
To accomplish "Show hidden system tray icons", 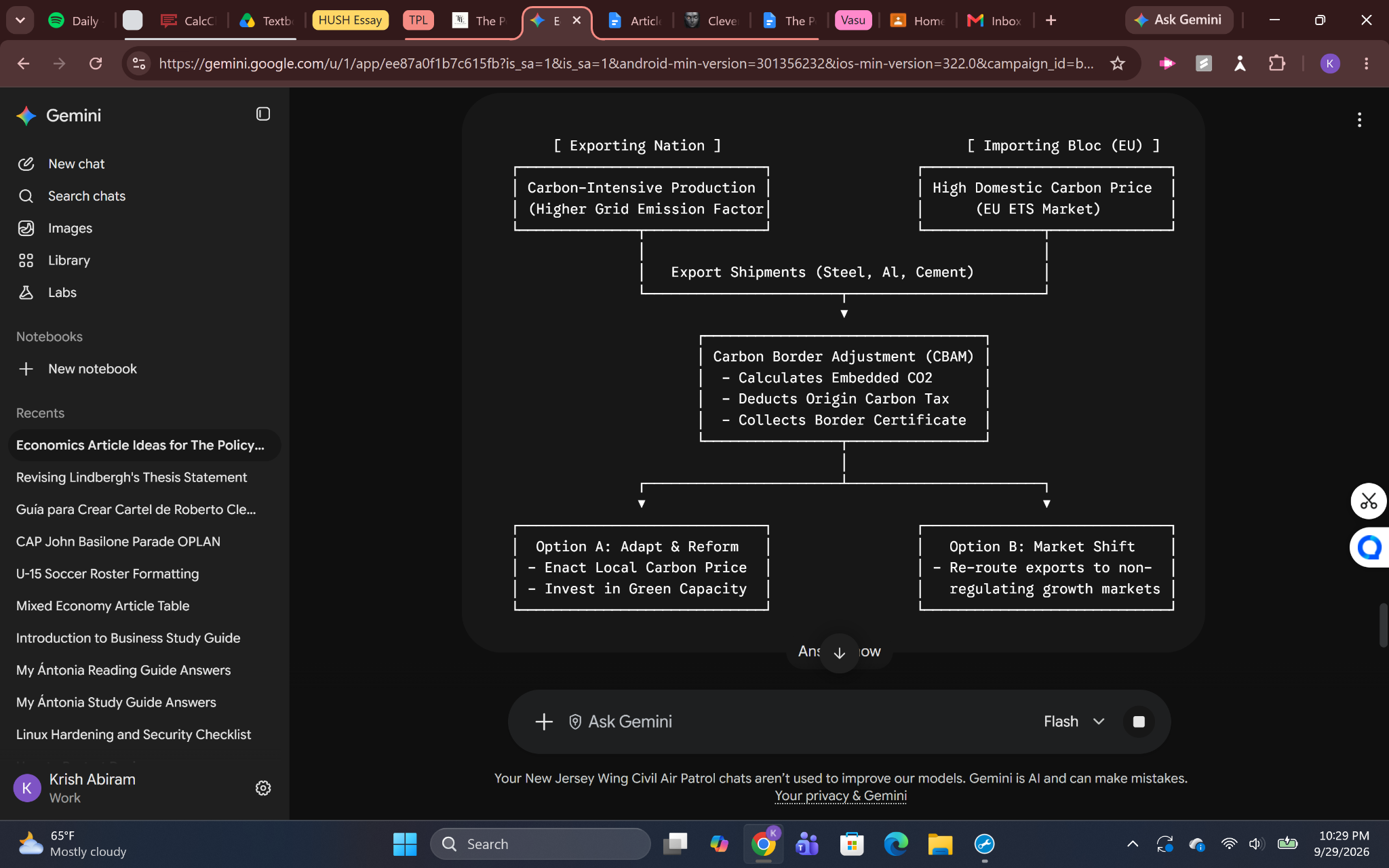I will pyautogui.click(x=1133, y=844).
